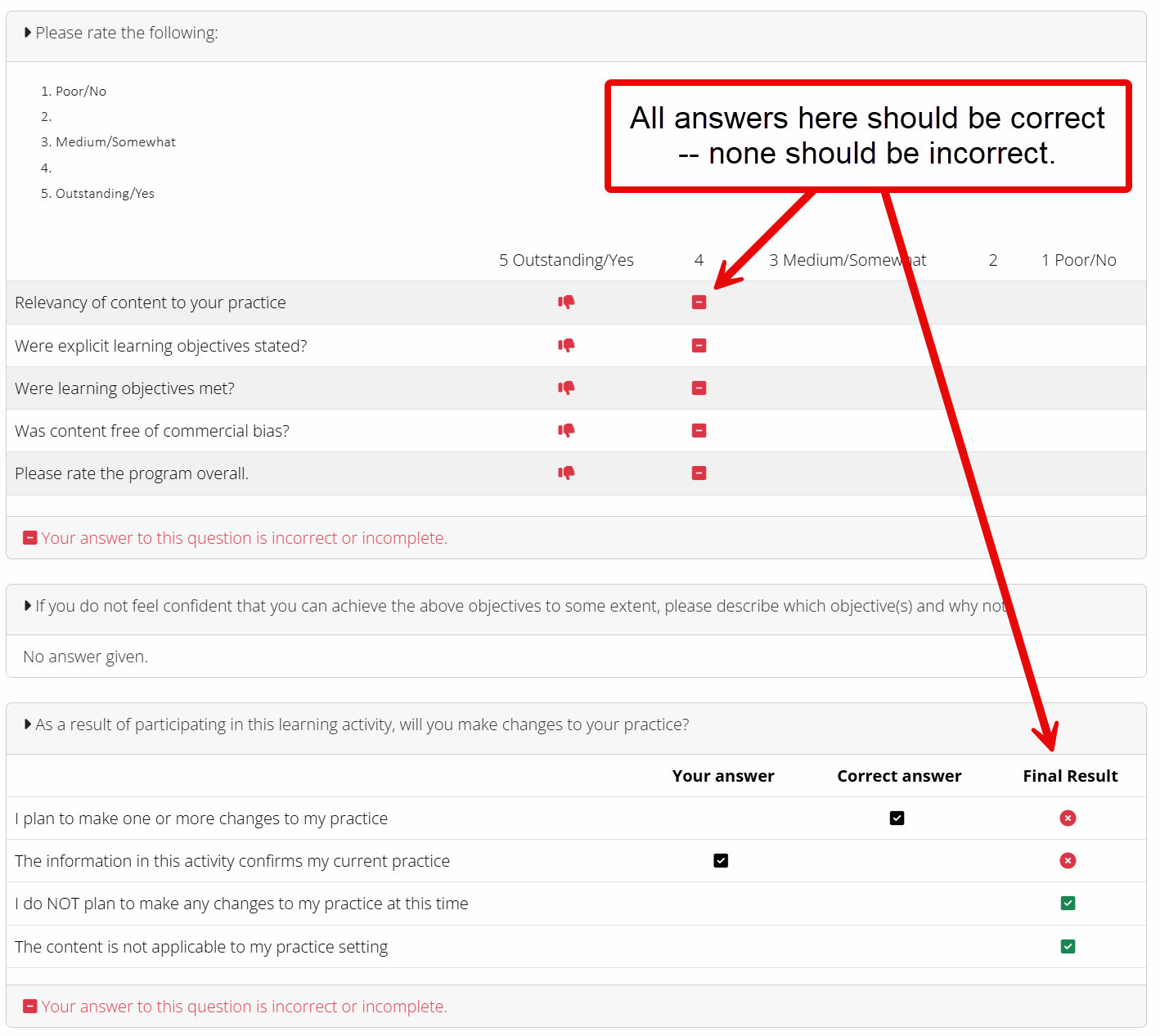The image size is (1160, 1036).
Task: Click the correct answer checkbox for plan changes
Action: tap(897, 818)
